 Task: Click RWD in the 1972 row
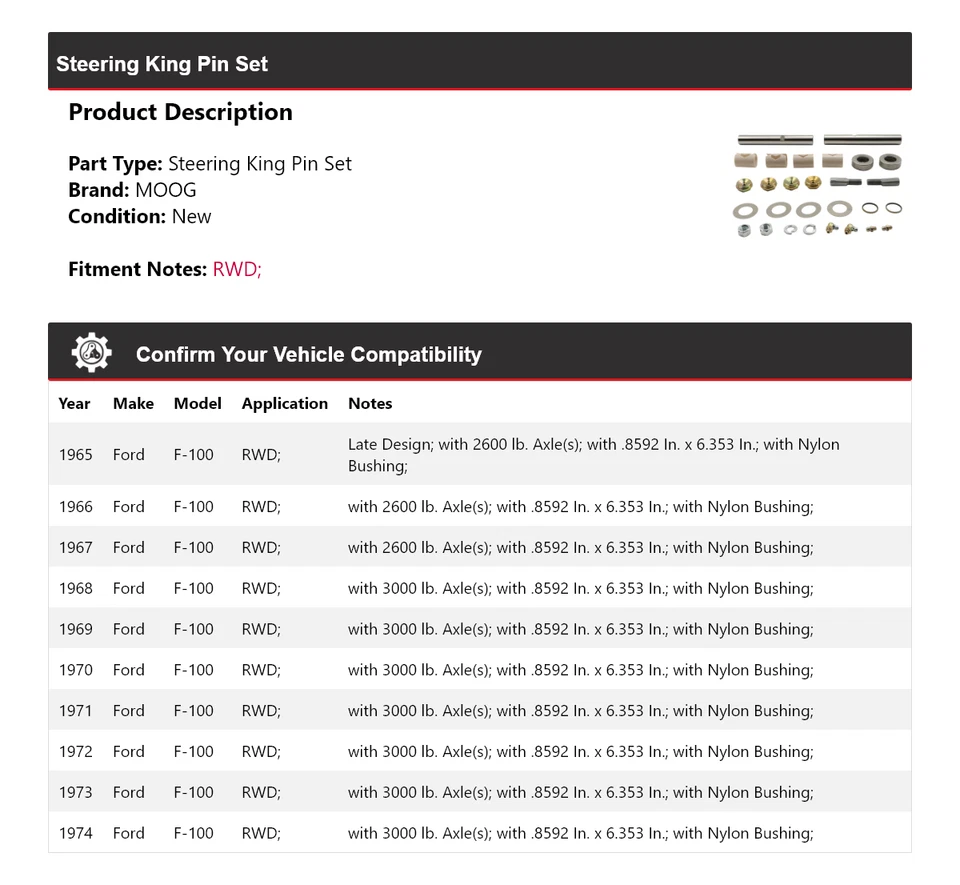[x=261, y=752]
